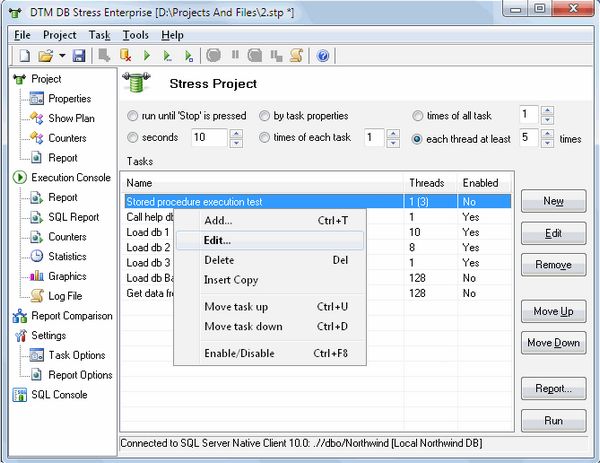Decrease "each thread at least" spinner
The image size is (600, 463).
(548, 143)
